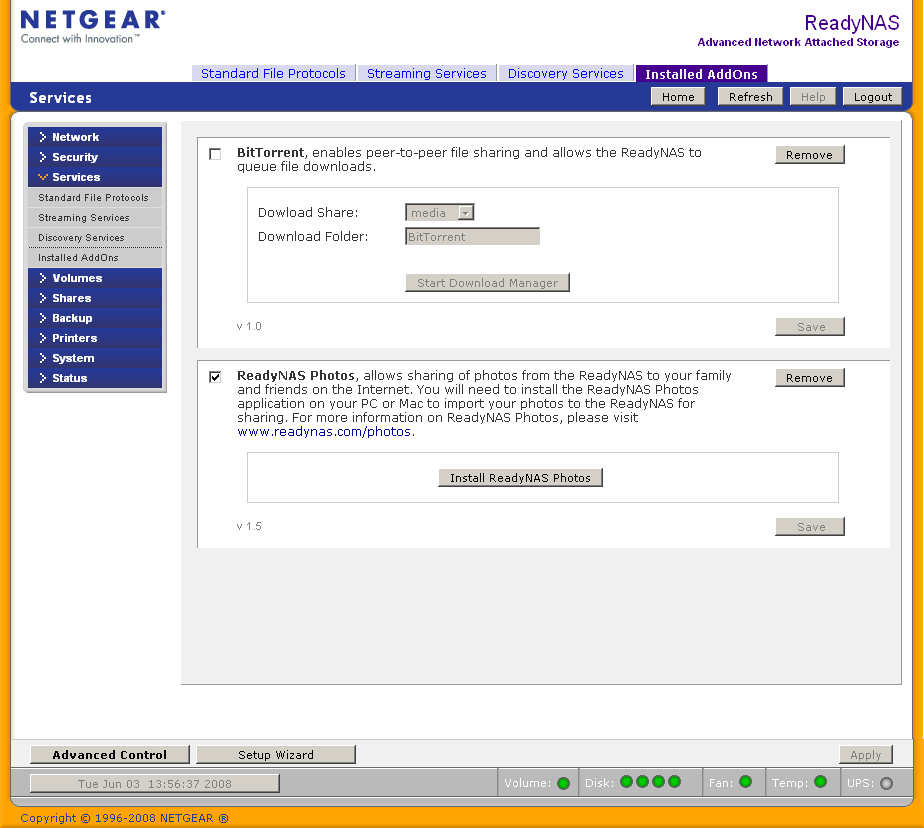Screen dimensions: 924x828
Task: Expand the Shares sidebar section
Action: click(95, 298)
